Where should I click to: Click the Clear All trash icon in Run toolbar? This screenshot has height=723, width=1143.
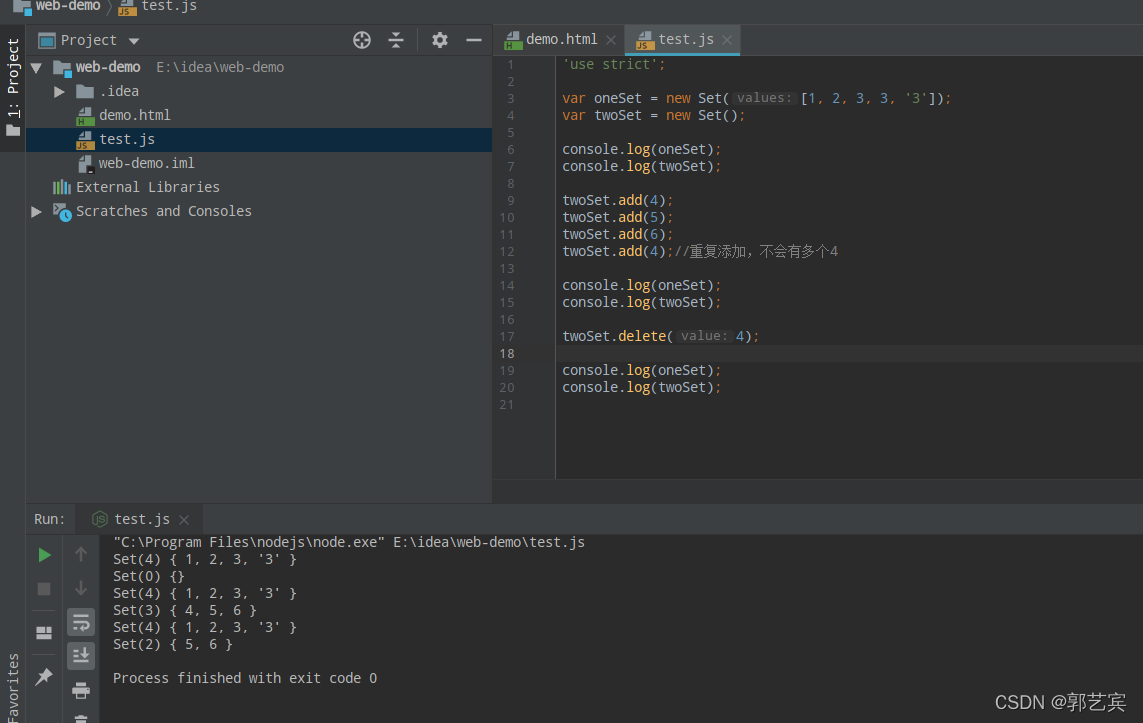click(81, 719)
